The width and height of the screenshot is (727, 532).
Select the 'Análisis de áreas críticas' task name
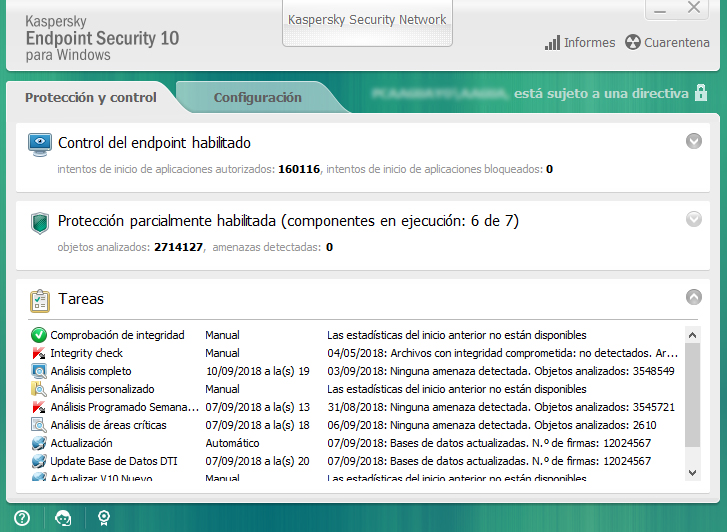point(108,425)
